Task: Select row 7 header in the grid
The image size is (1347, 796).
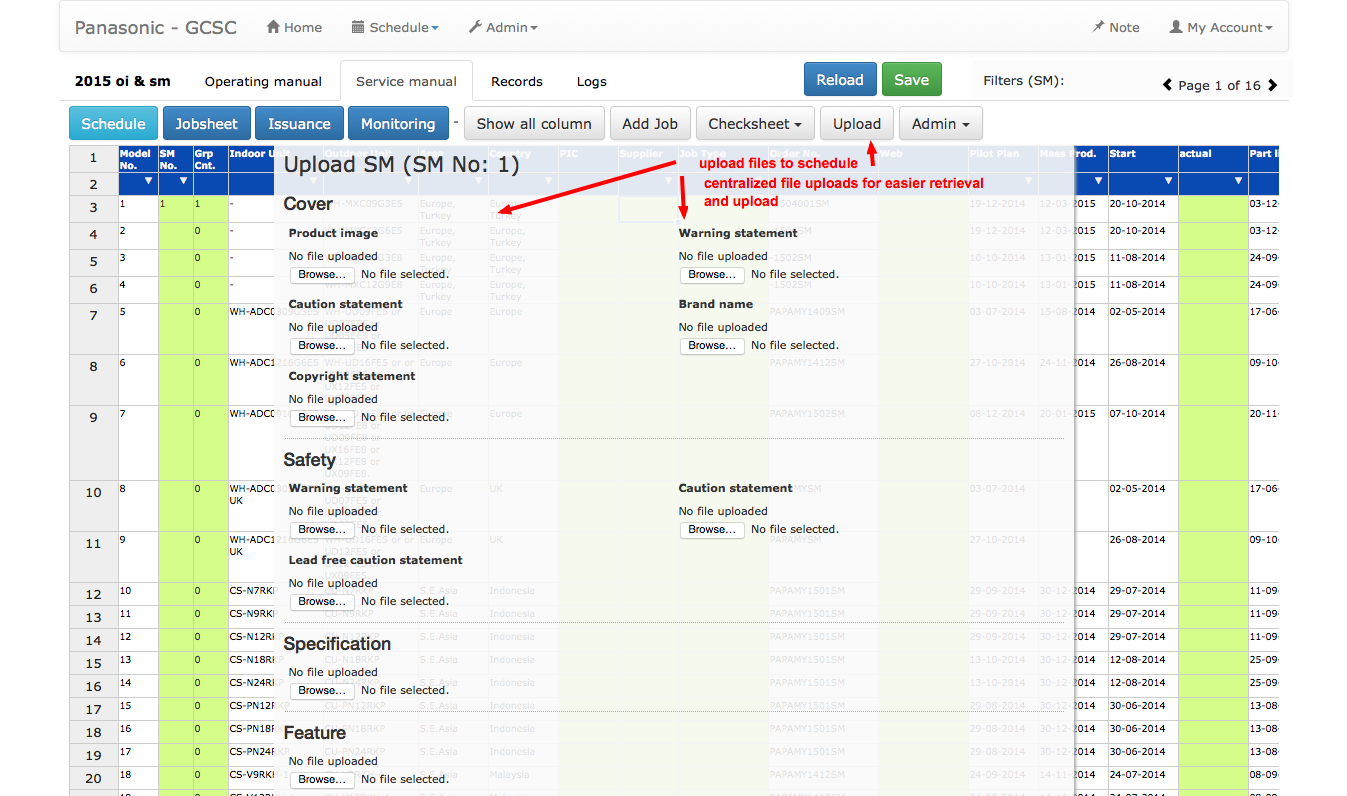Action: (x=94, y=316)
